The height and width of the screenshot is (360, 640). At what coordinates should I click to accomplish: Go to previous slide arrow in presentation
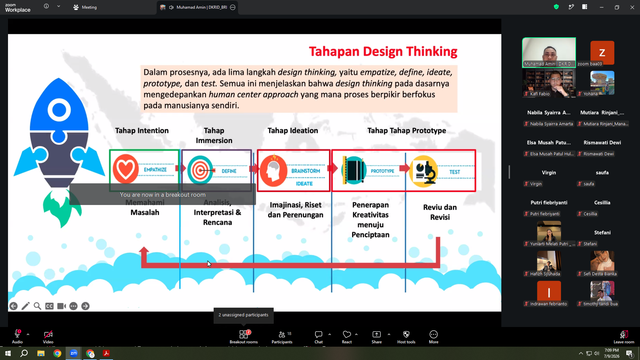(x=13, y=306)
